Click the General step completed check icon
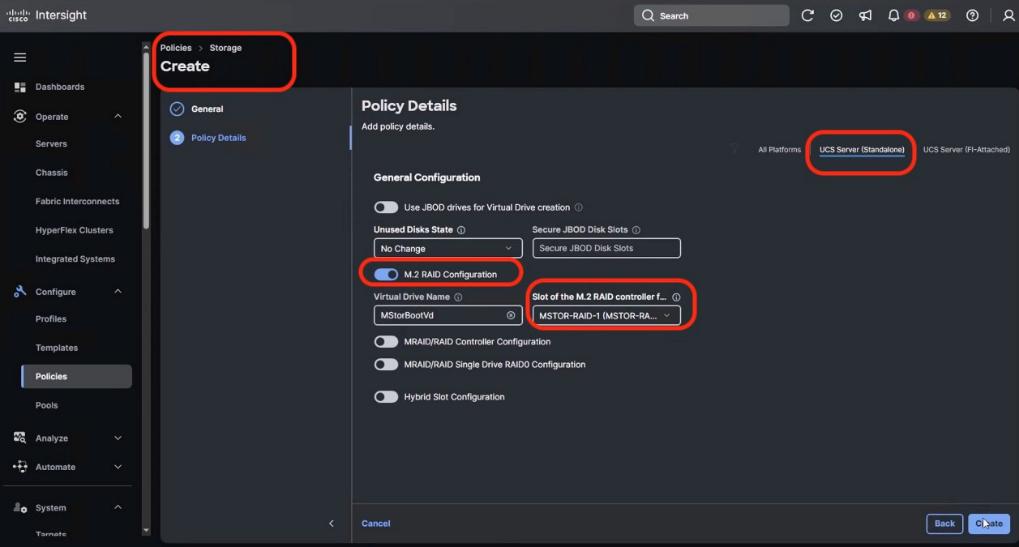This screenshot has height=547, width=1019. click(x=177, y=109)
